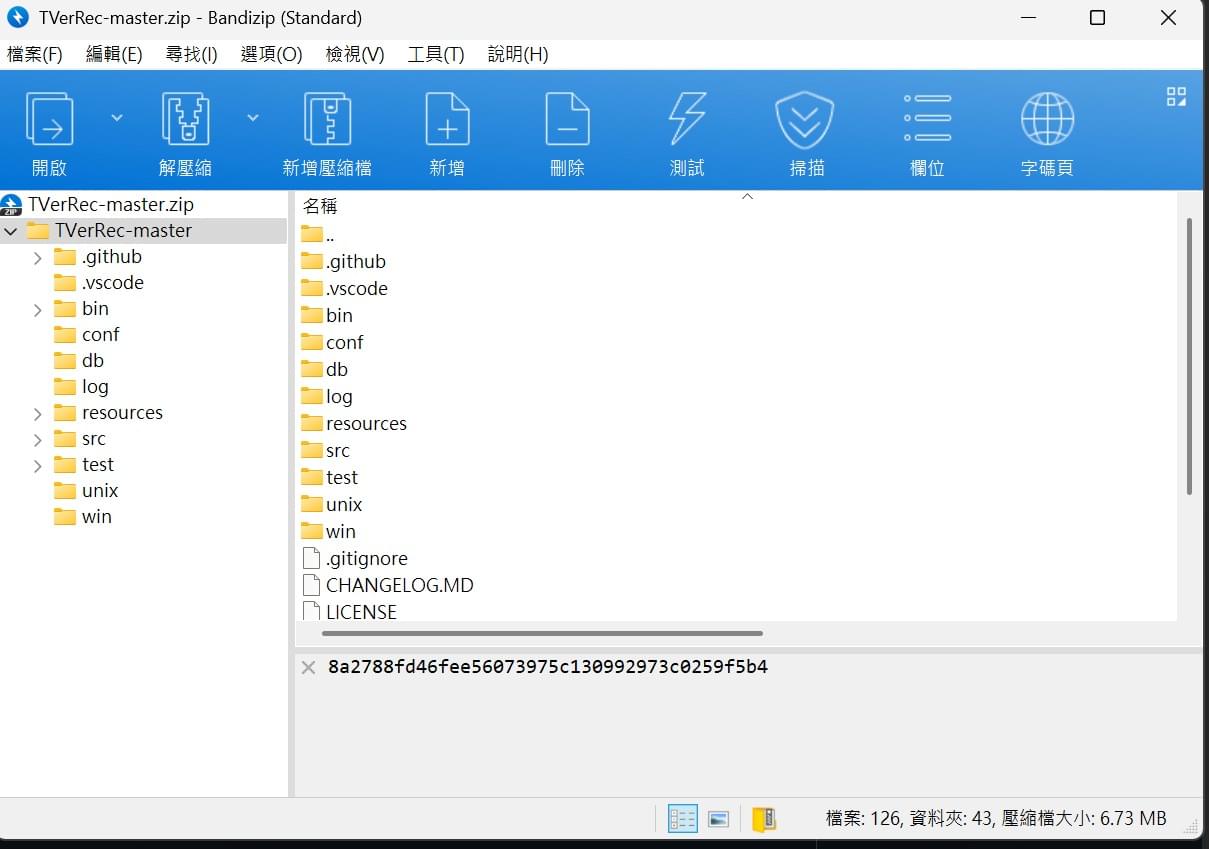Click the 開啟 (Open) toolbar icon
Screen dimensions: 1209x849
pyautogui.click(x=49, y=120)
